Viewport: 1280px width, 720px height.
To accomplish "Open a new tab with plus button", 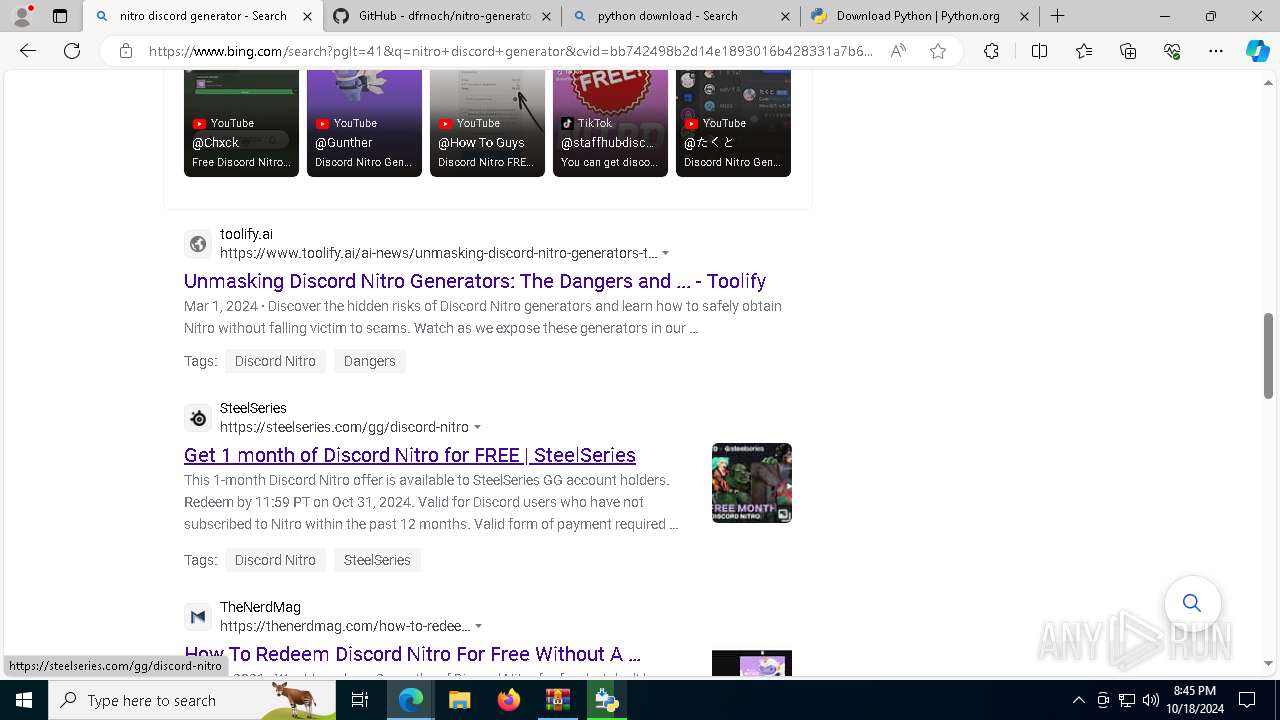I will click(1057, 16).
